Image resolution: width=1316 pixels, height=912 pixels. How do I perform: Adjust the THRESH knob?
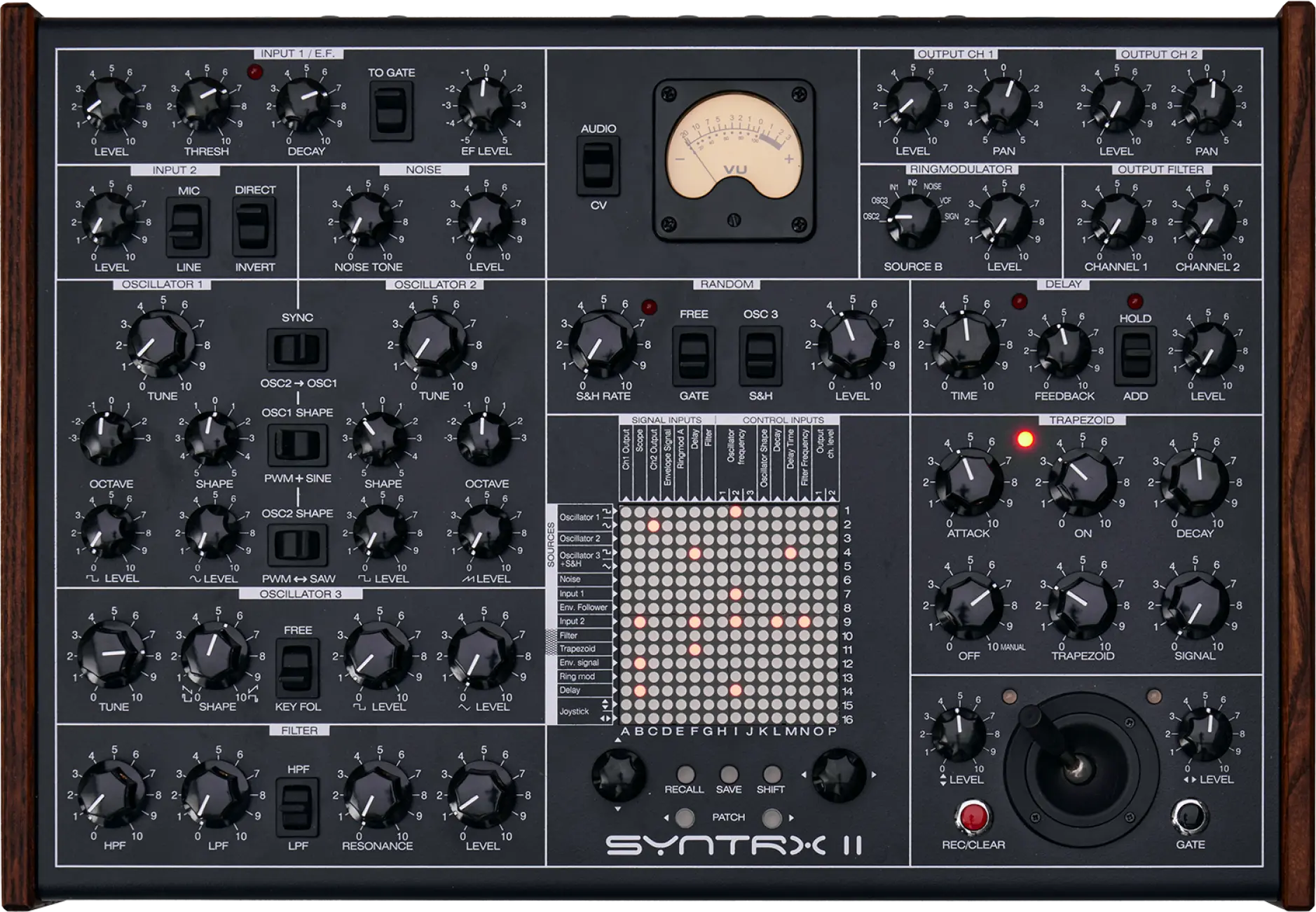pyautogui.click(x=205, y=105)
